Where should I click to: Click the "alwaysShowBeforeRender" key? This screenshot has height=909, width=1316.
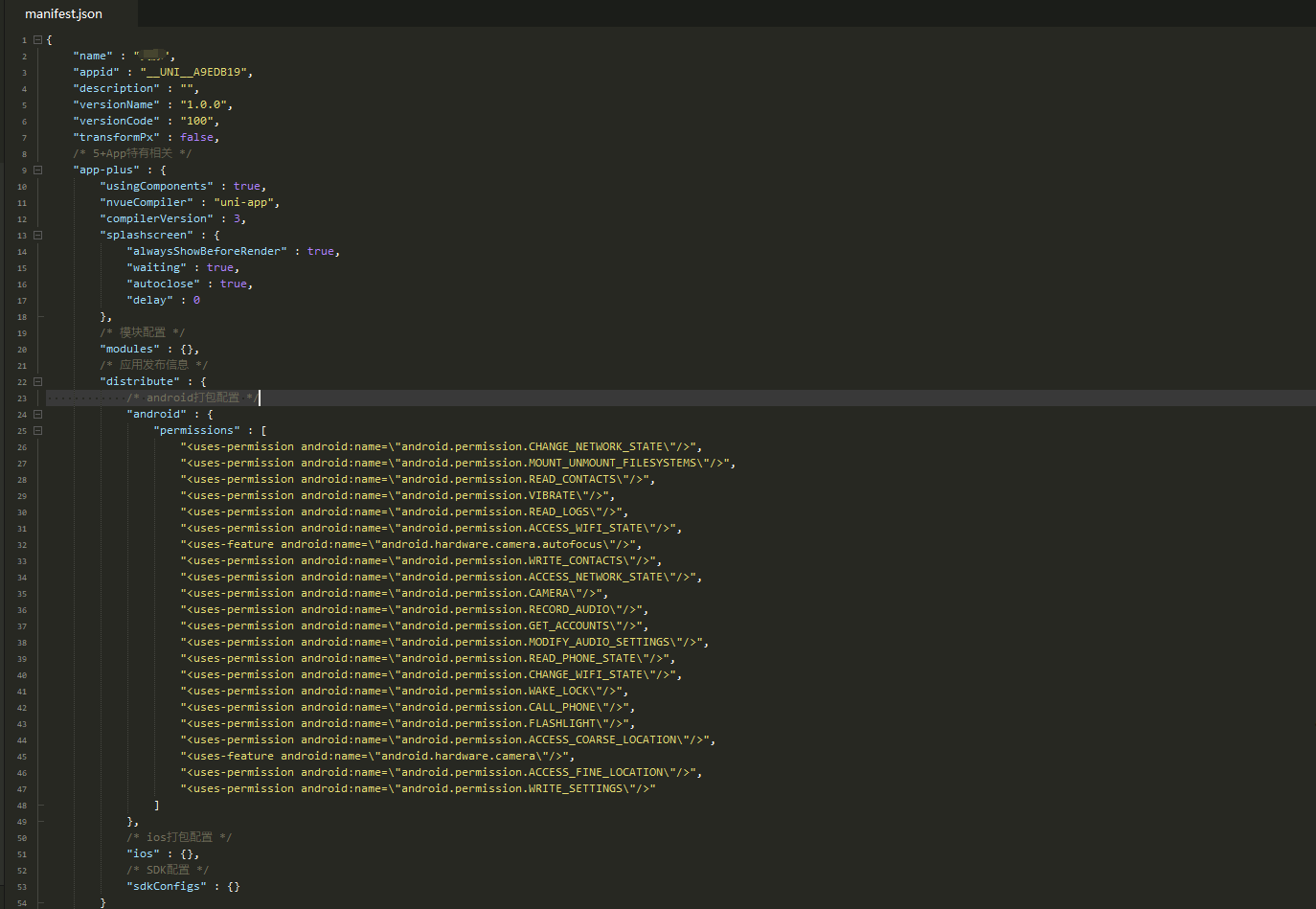(x=207, y=251)
